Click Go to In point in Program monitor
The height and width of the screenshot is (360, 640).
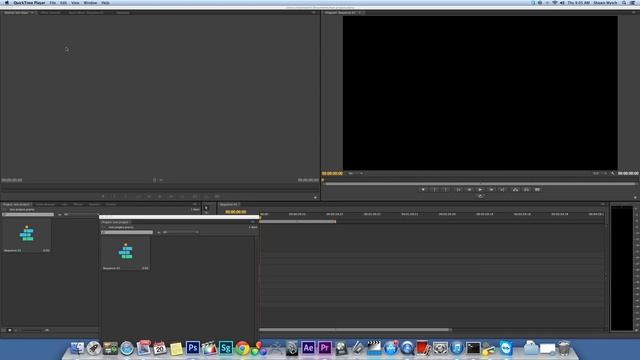[458, 189]
